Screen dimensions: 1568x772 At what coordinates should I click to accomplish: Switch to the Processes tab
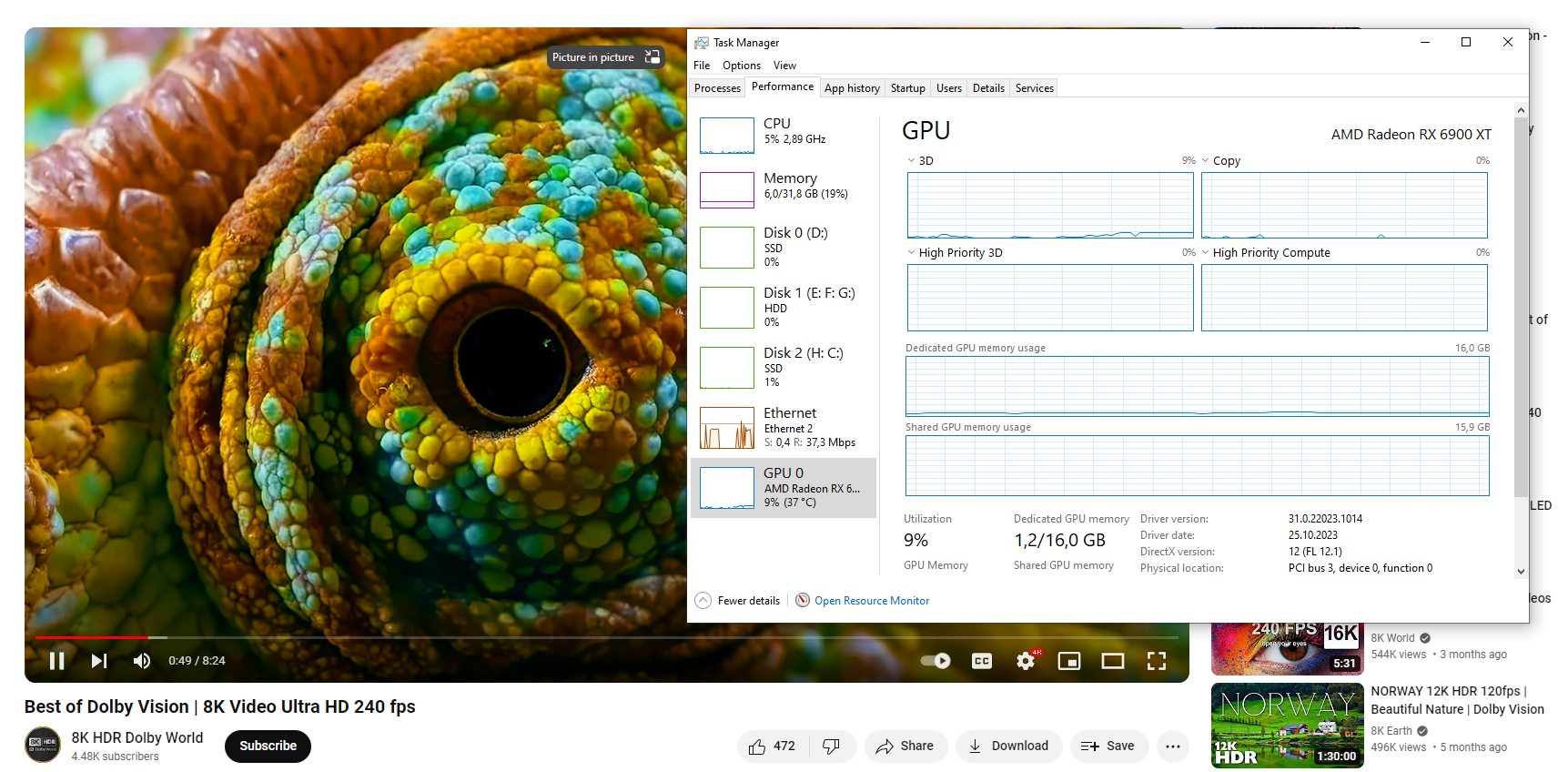(x=717, y=88)
